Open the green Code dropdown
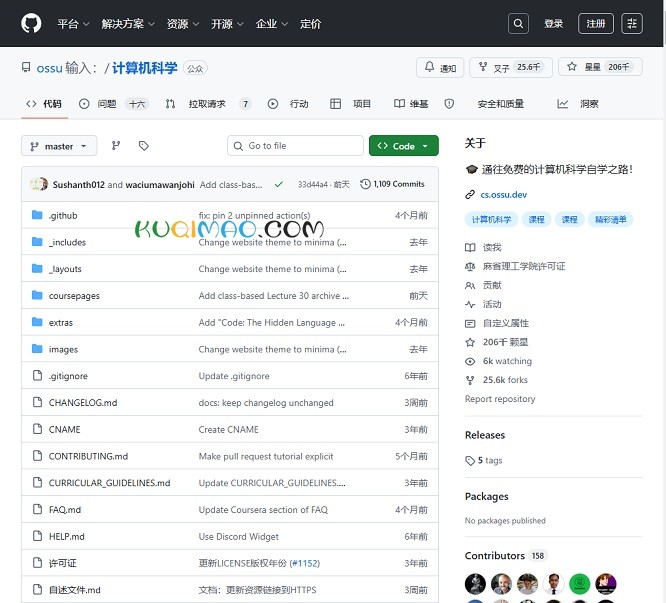Screen dimensions: 666x603 click(x=404, y=146)
